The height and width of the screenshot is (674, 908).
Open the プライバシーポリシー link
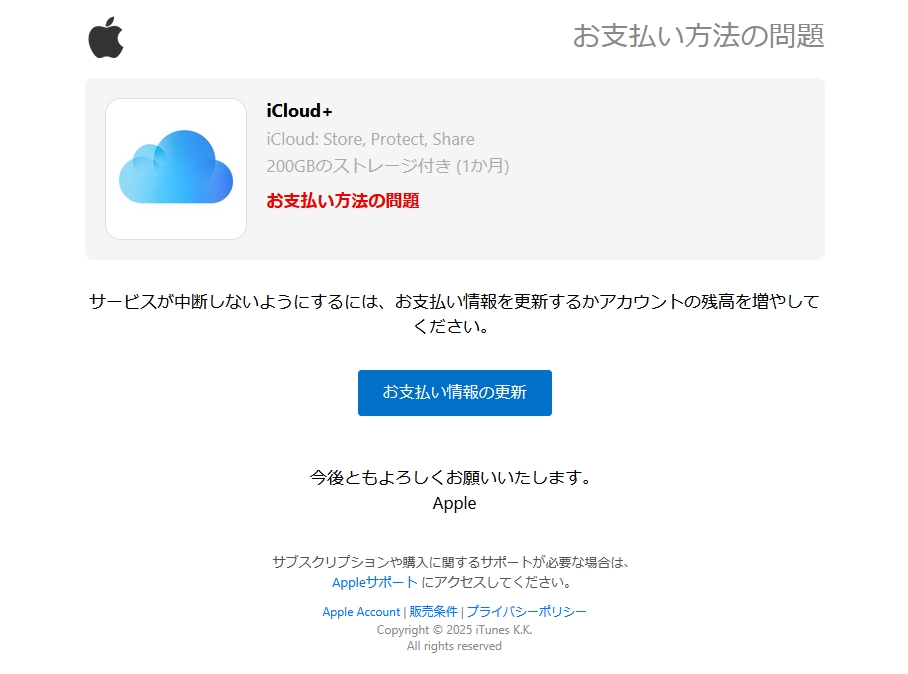pyautogui.click(x=526, y=611)
